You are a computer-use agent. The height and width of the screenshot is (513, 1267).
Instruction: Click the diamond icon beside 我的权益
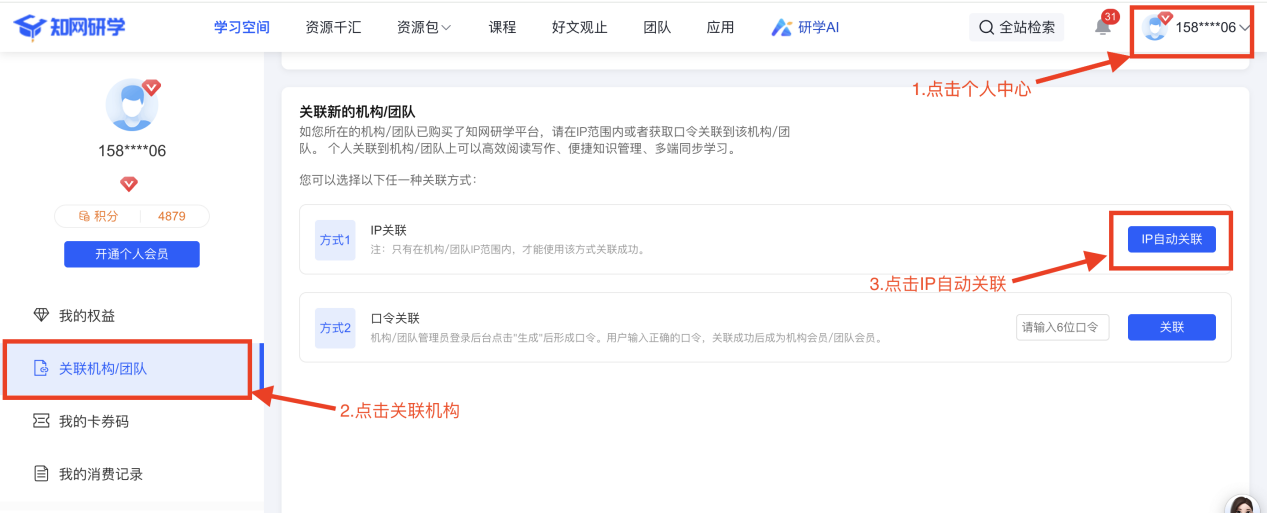pyautogui.click(x=41, y=316)
